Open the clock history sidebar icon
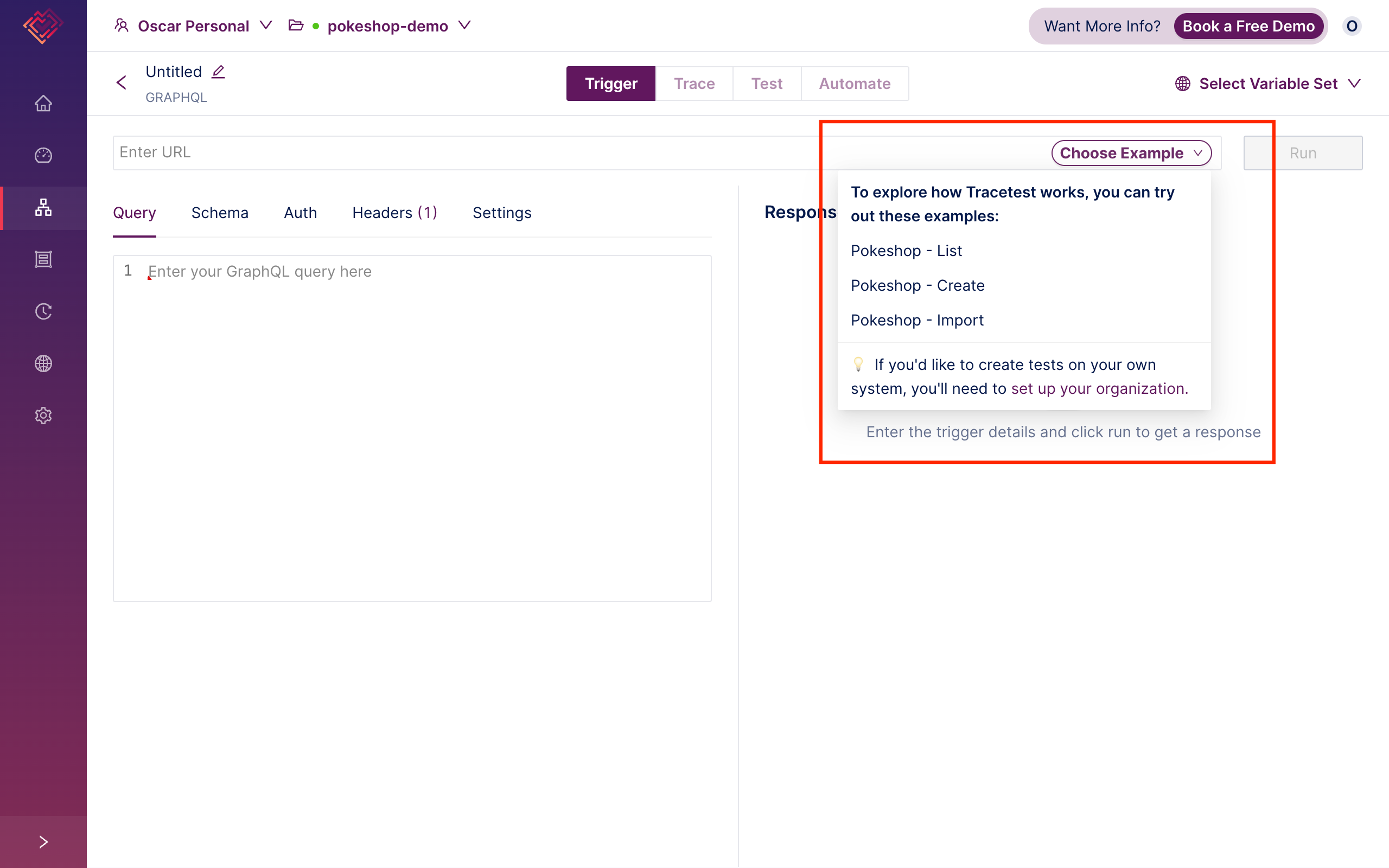1389x868 pixels. pyautogui.click(x=43, y=311)
